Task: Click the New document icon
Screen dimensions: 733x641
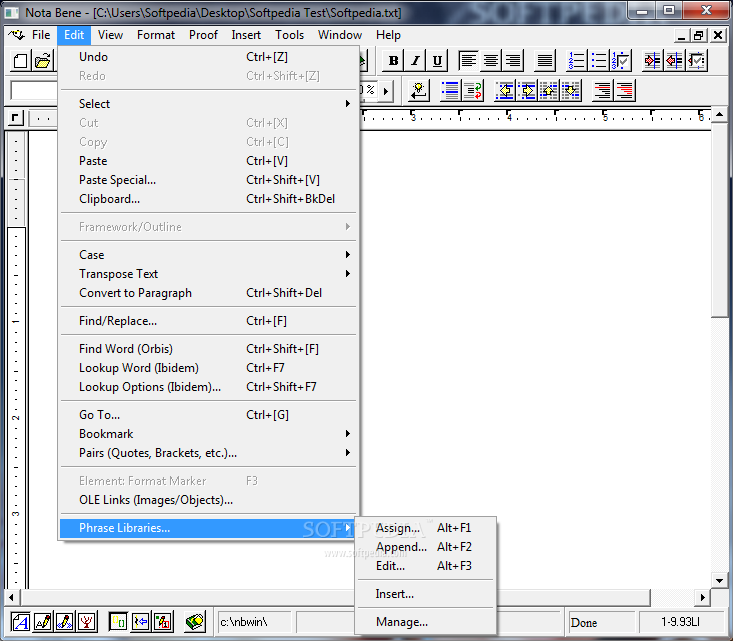Action: click(20, 61)
